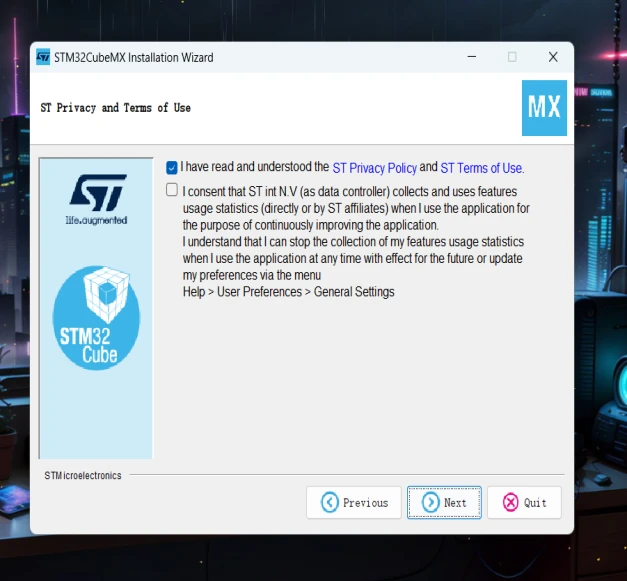Quit the installation wizard
Viewport: 627px width, 581px height.
point(524,502)
